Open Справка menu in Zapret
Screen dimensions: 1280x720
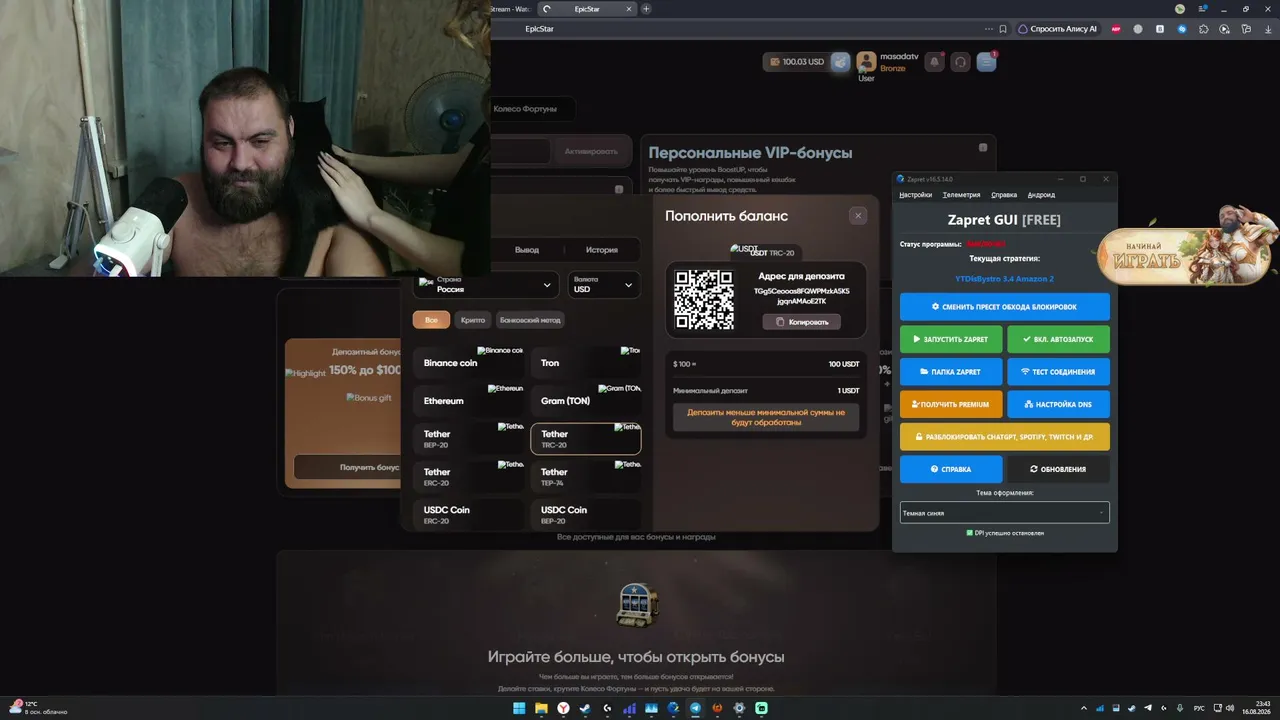(x=1004, y=195)
